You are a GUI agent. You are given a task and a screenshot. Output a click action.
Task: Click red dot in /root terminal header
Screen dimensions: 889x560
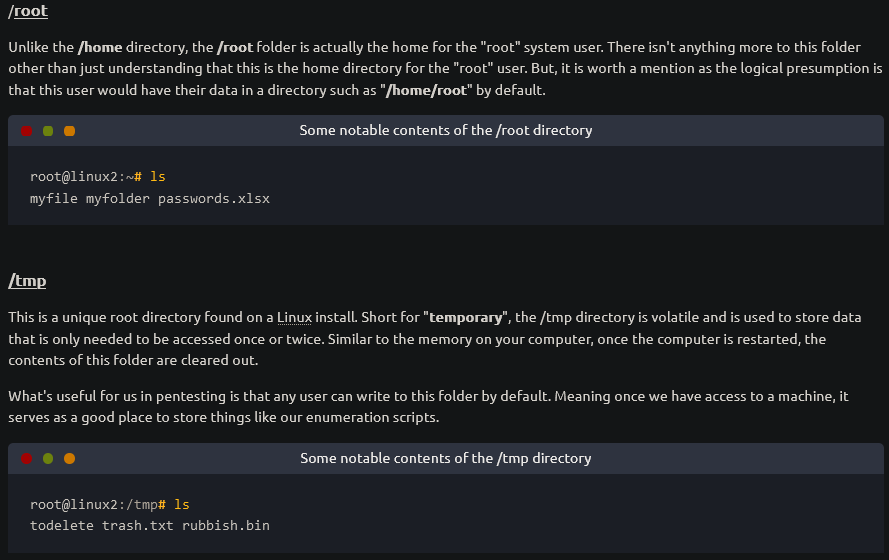coord(27,131)
